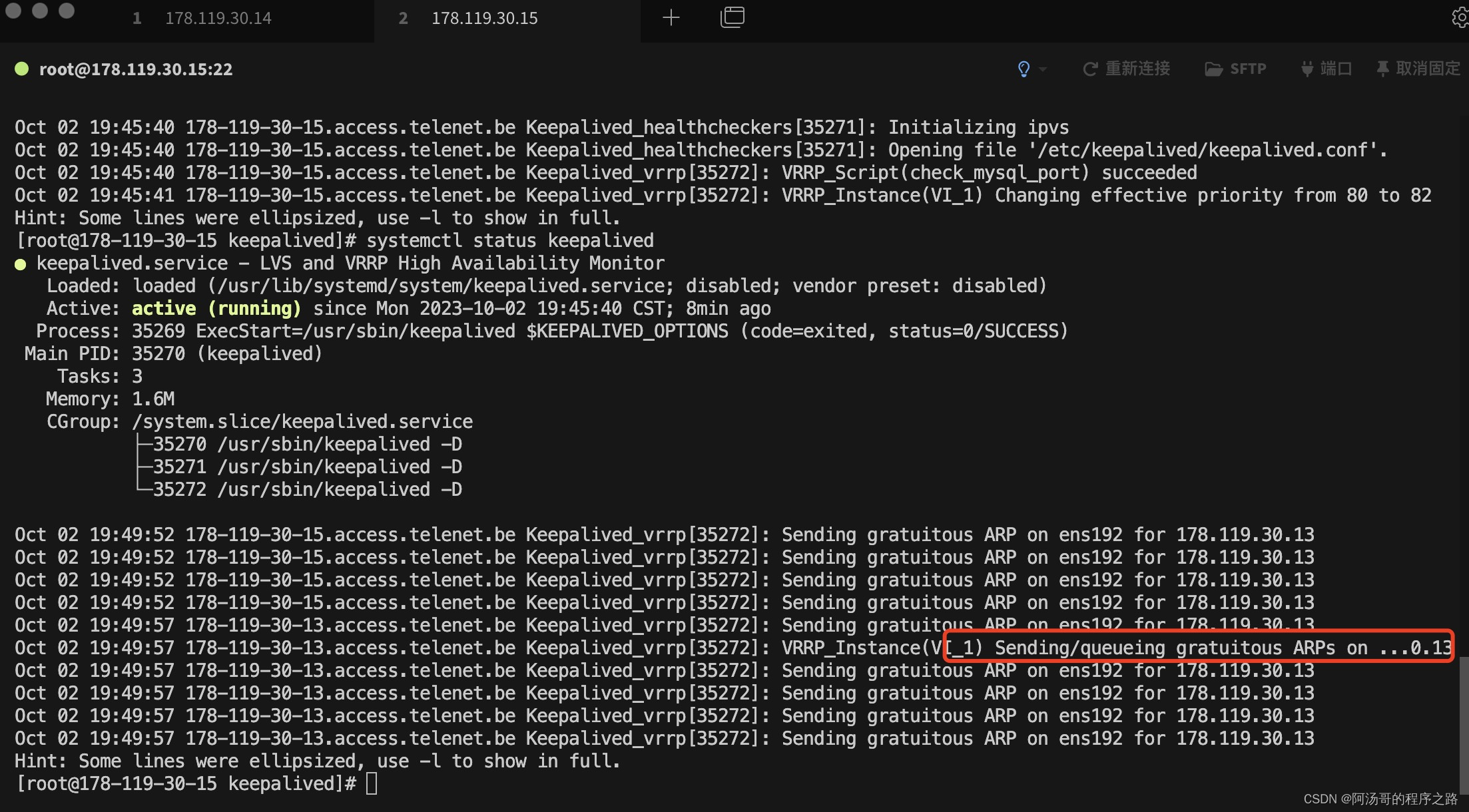Click '35271 /usr/sbin/keepalived -D' process line
Screen dimensions: 1469x812
(307, 467)
